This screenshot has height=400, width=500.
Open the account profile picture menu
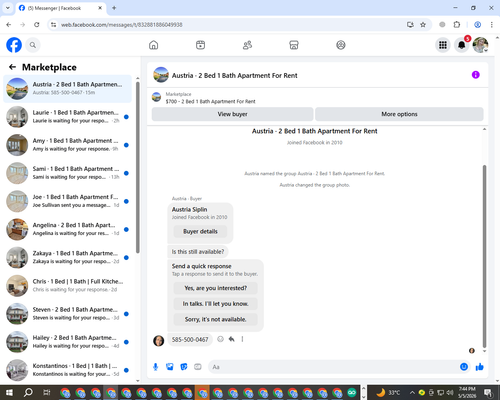tap(480, 45)
